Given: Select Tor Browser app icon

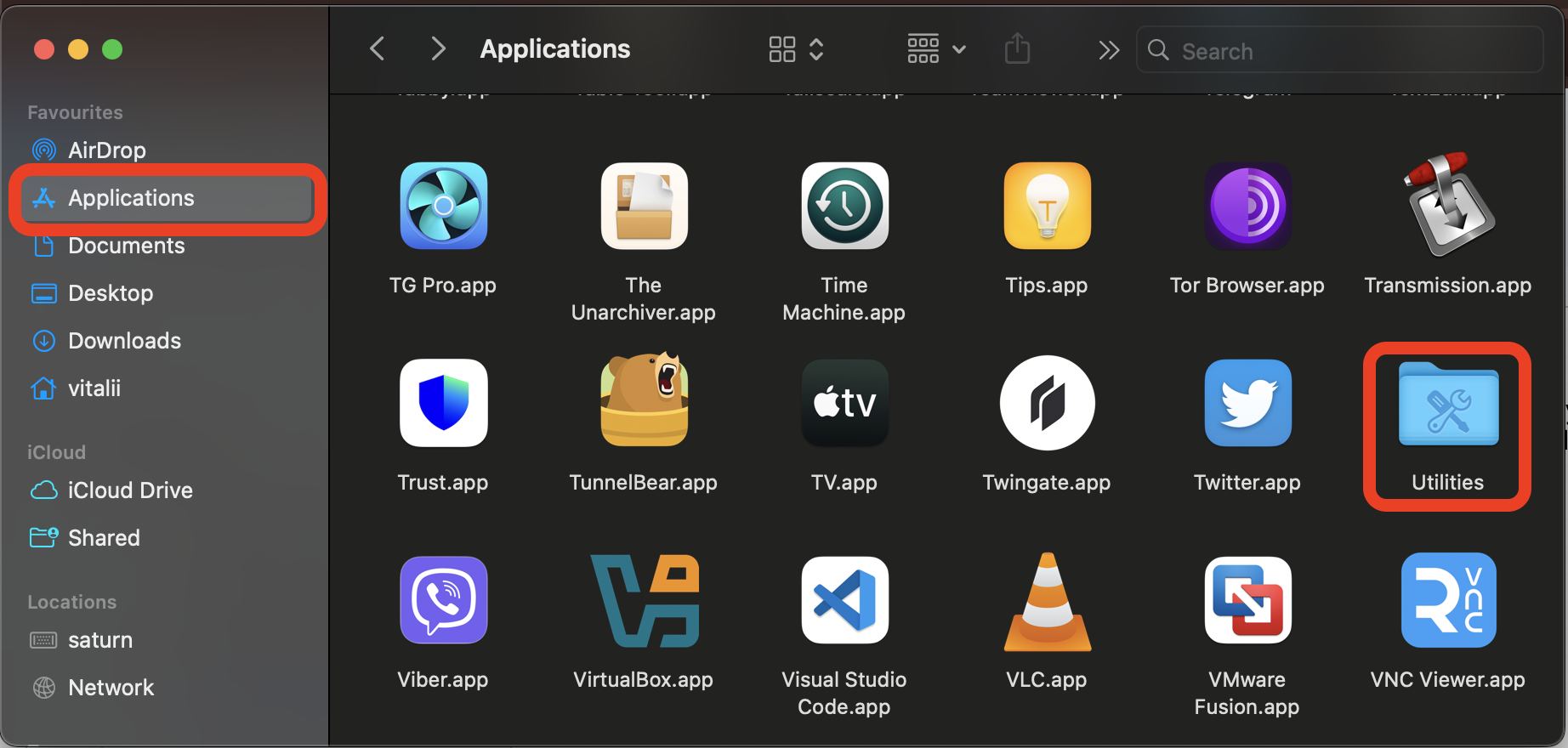Looking at the screenshot, I should tap(1247, 206).
